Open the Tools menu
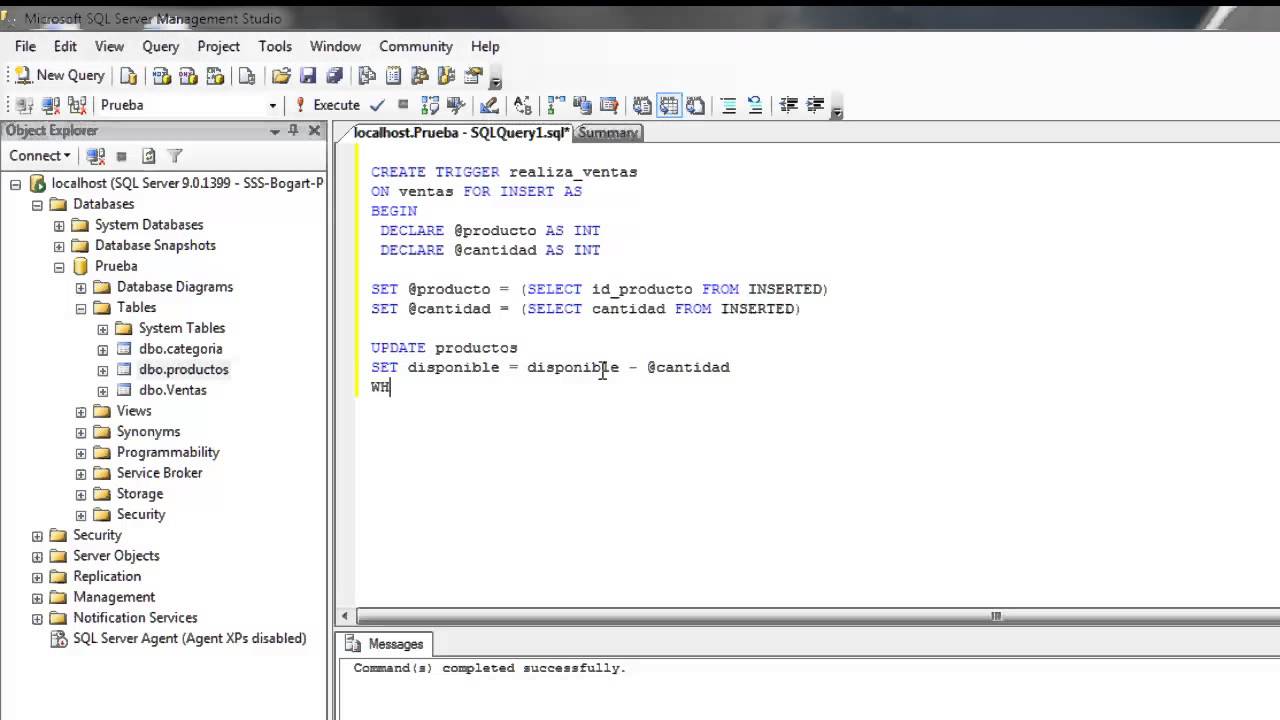This screenshot has height=720, width=1280. [275, 46]
